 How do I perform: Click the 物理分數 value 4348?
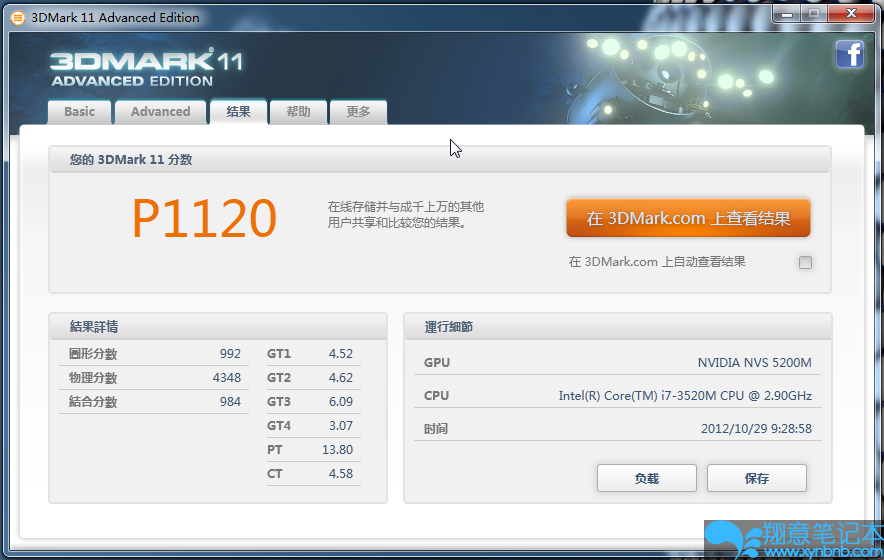click(x=227, y=377)
